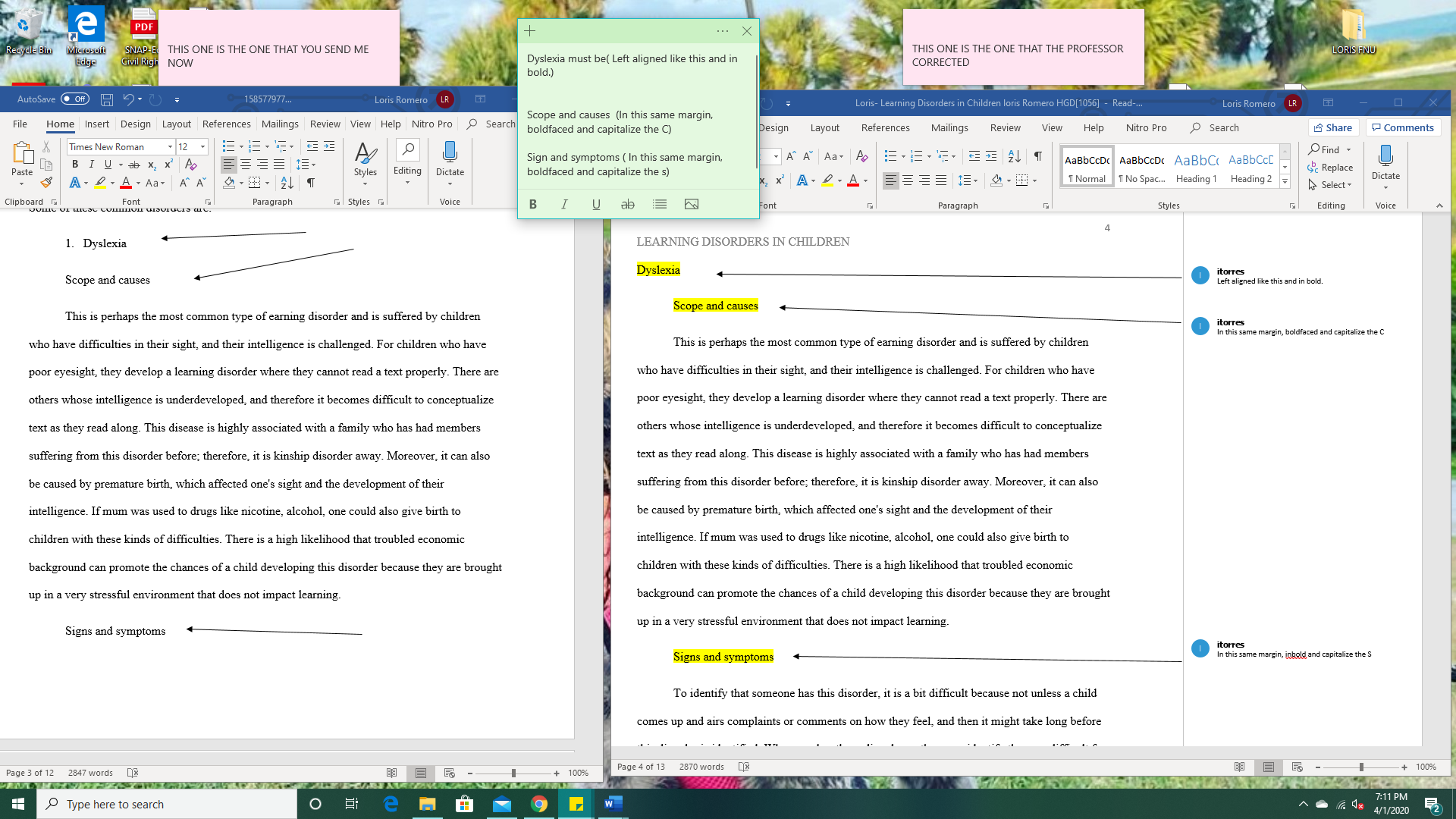Switch to Insert tab in left Word window
Viewport: 1456px width, 819px height.
pyautogui.click(x=97, y=124)
